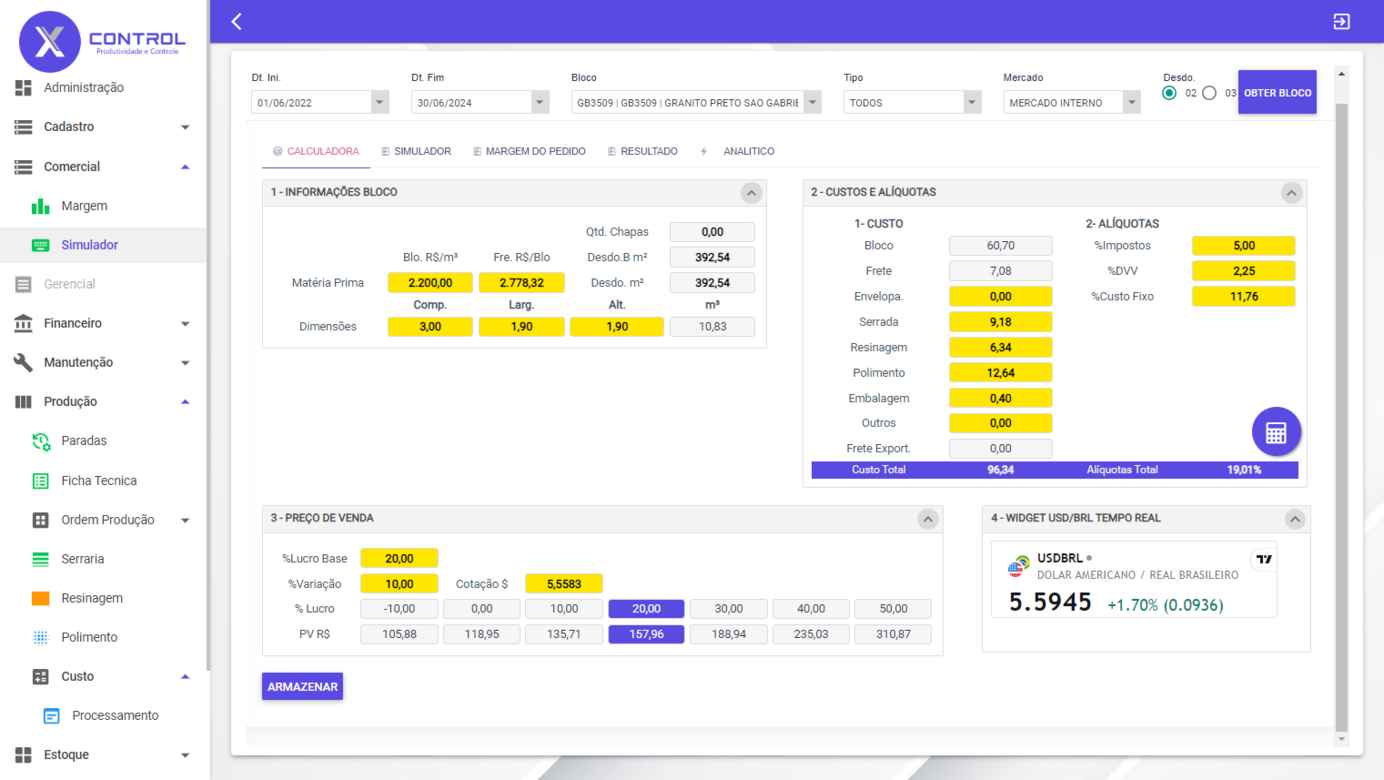Click the Simulador keyboard icon
The height and width of the screenshot is (780, 1384).
pyautogui.click(x=40, y=245)
